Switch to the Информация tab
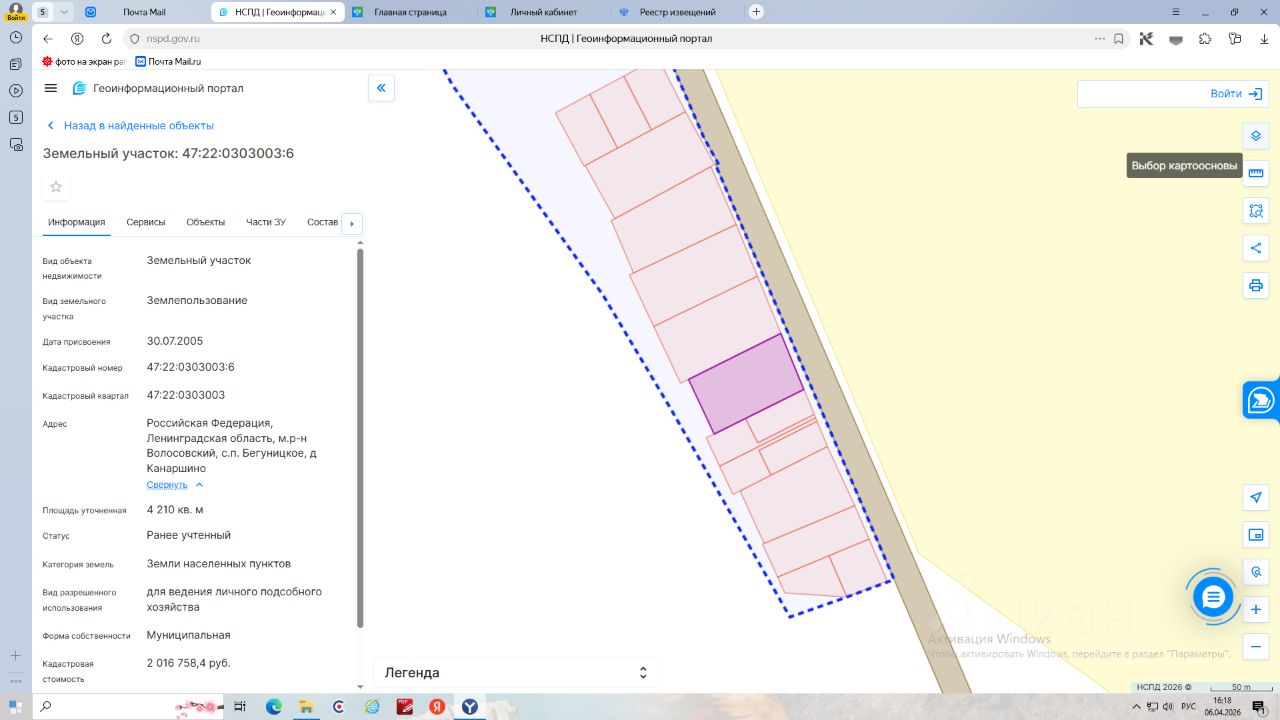This screenshot has height=720, width=1280. coord(77,222)
